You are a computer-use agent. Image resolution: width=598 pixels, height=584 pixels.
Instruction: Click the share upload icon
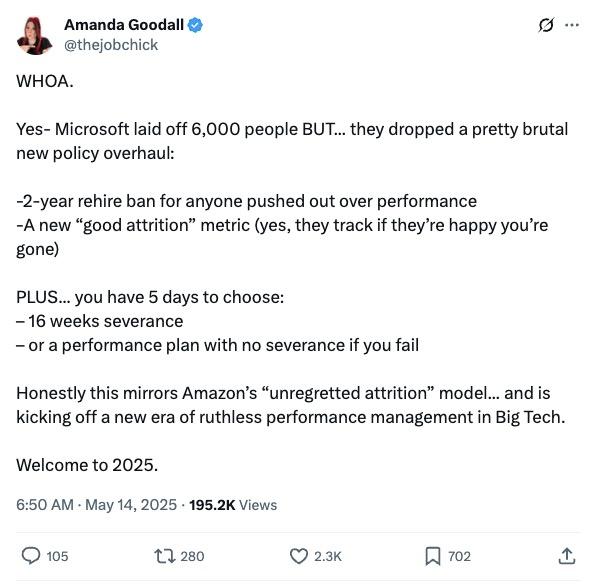coord(567,556)
